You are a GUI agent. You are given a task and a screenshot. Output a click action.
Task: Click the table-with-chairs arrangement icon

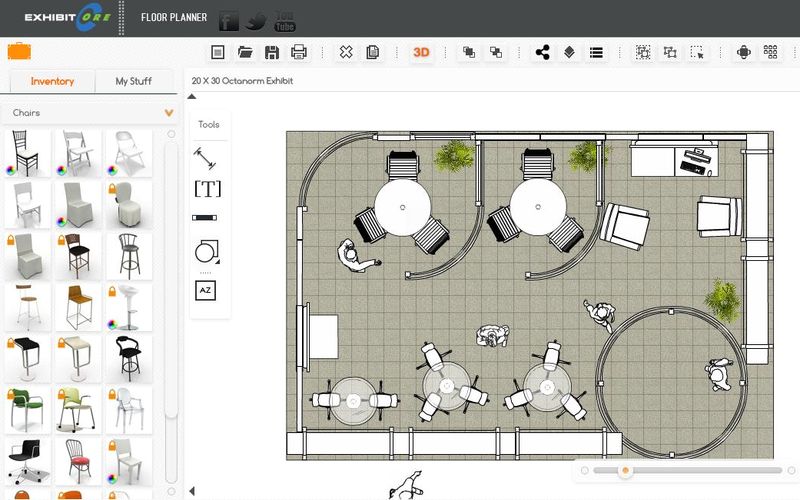coord(744,52)
